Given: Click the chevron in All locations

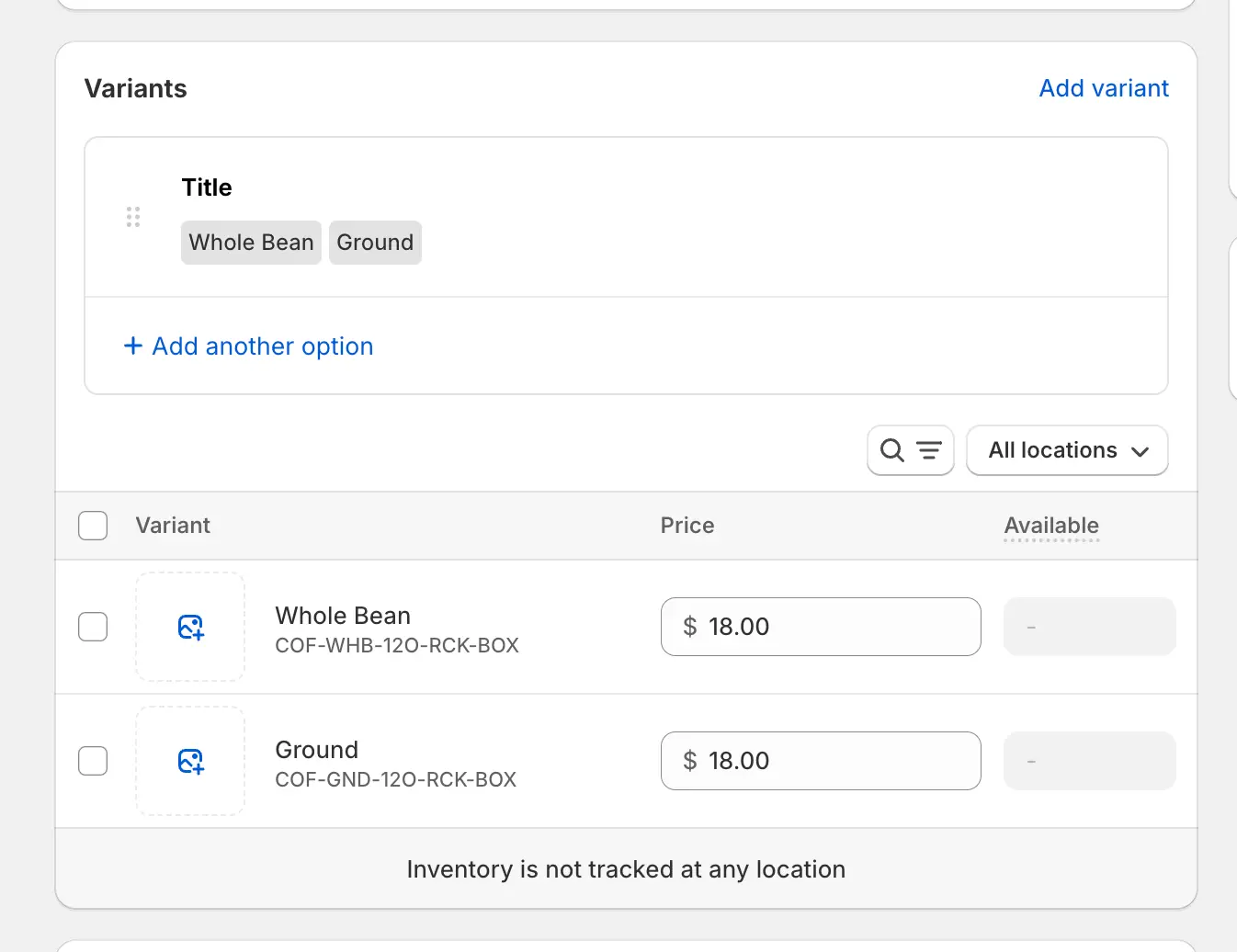Looking at the screenshot, I should click(1141, 451).
